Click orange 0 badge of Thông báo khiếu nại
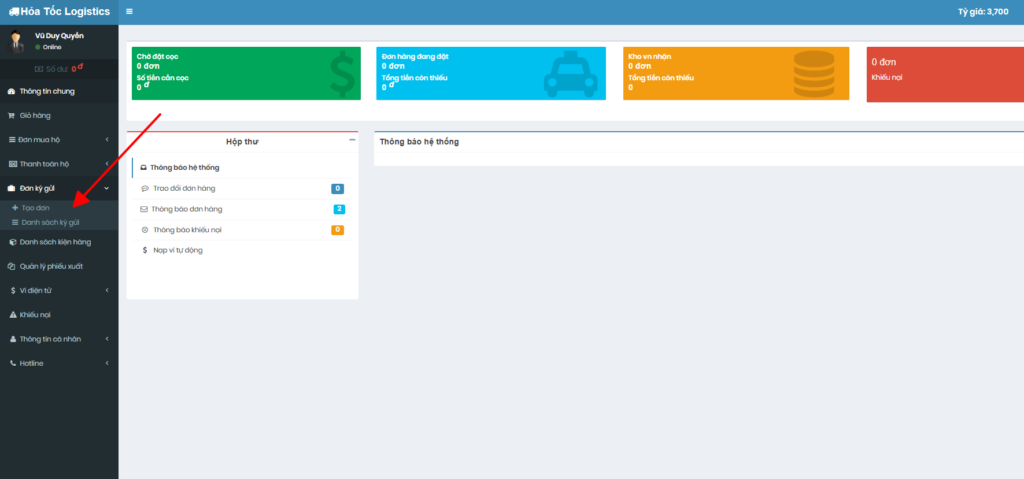Viewport: 1024px width, 479px height. 338,230
